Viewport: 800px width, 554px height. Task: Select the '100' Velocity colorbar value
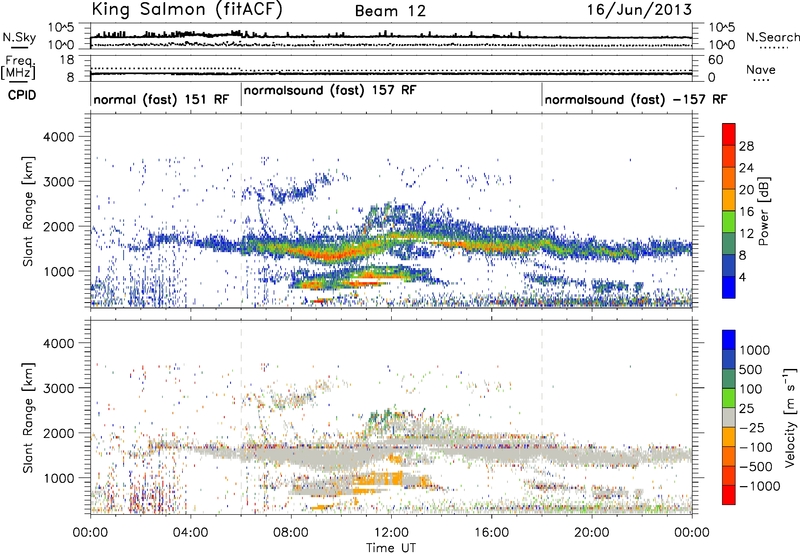pos(751,389)
